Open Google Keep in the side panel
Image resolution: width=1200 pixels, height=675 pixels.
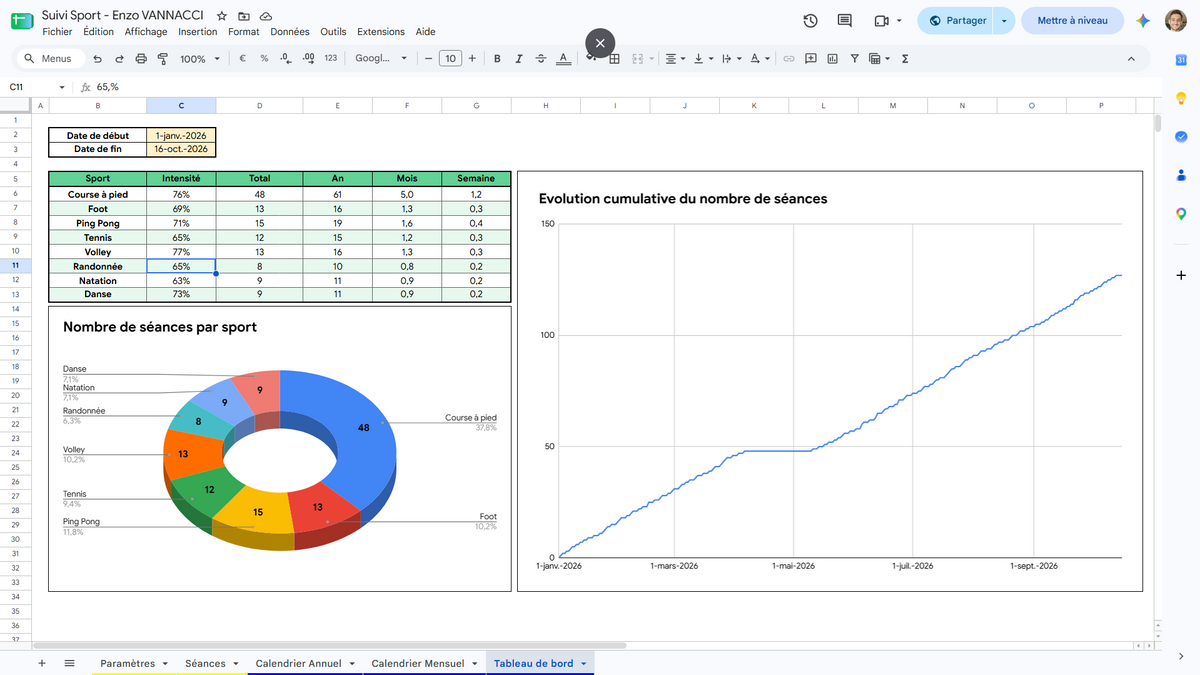[x=1181, y=98]
